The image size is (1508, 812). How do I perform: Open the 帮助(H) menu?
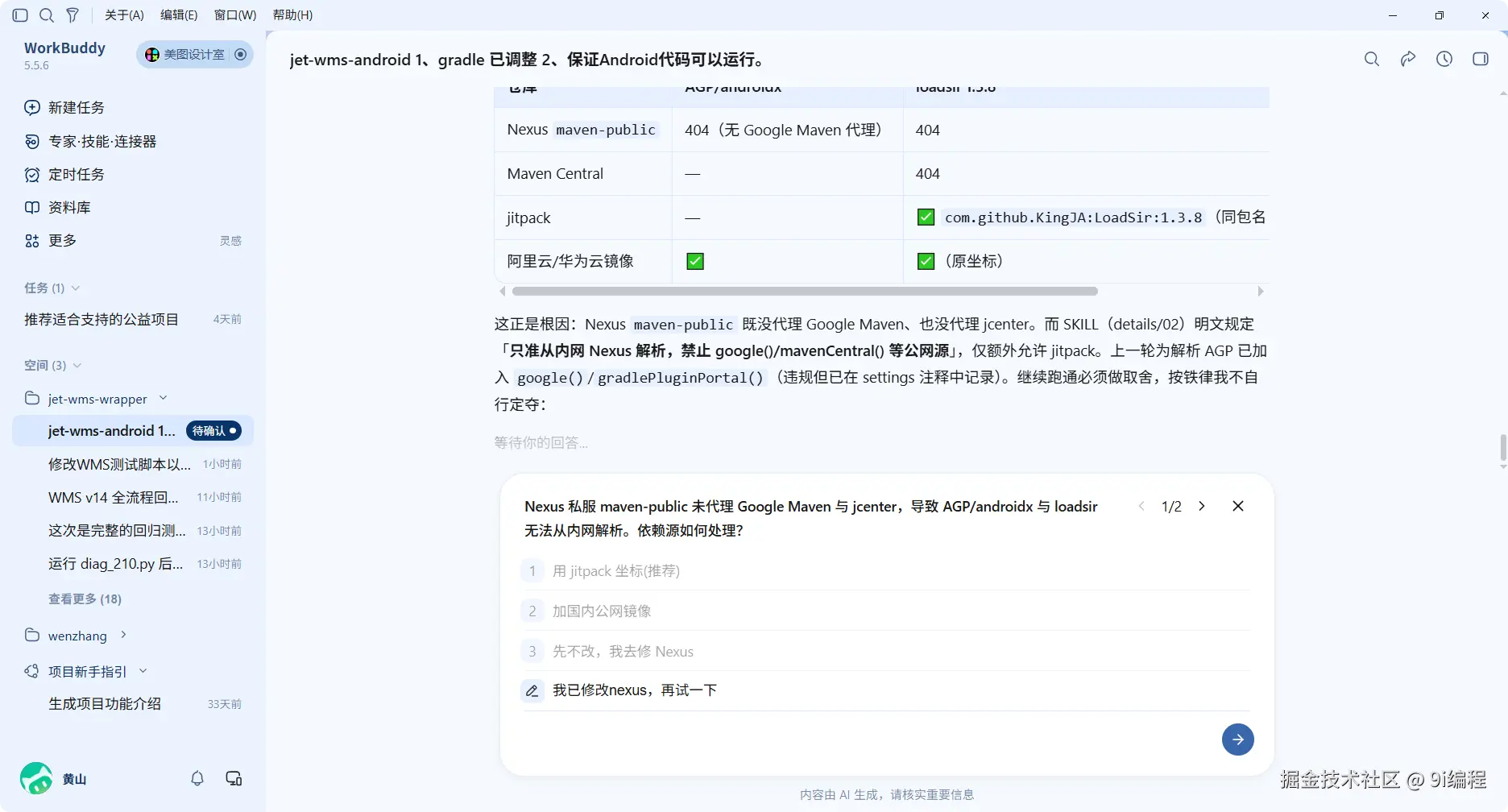[x=292, y=15]
